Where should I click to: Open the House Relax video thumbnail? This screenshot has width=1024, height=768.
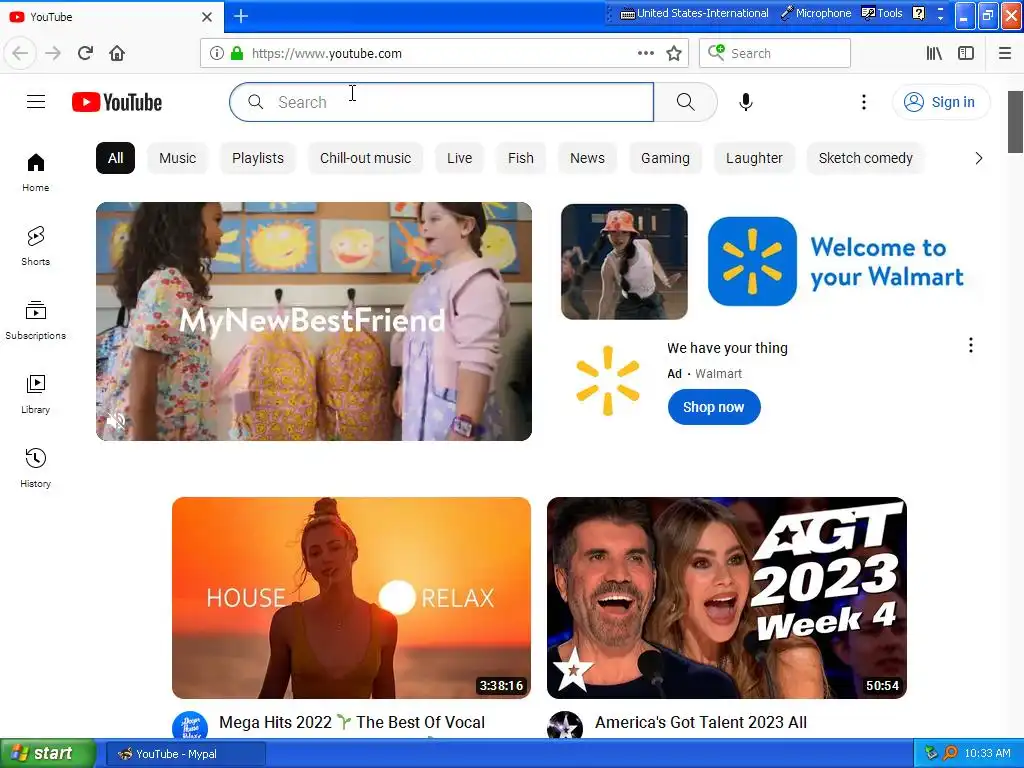[x=351, y=598]
